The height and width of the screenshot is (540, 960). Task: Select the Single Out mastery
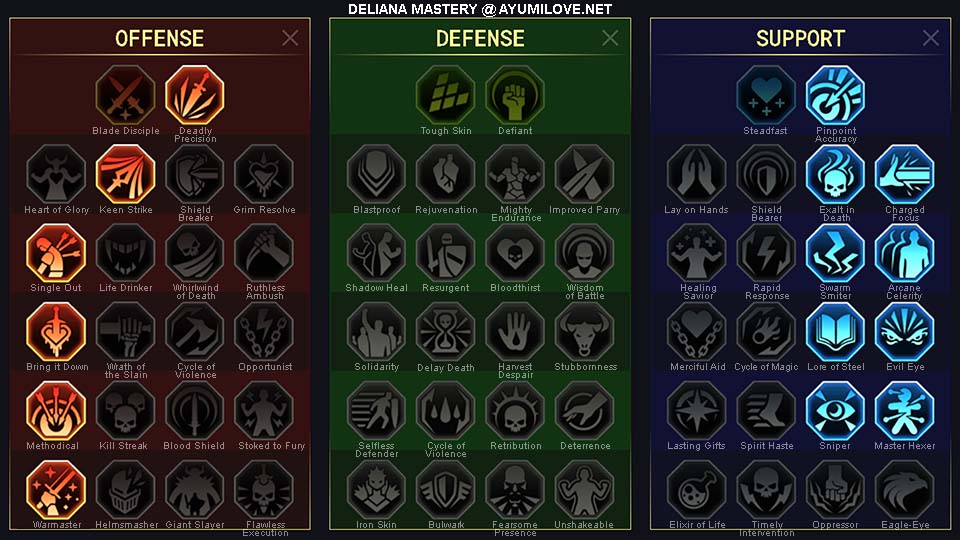56,253
